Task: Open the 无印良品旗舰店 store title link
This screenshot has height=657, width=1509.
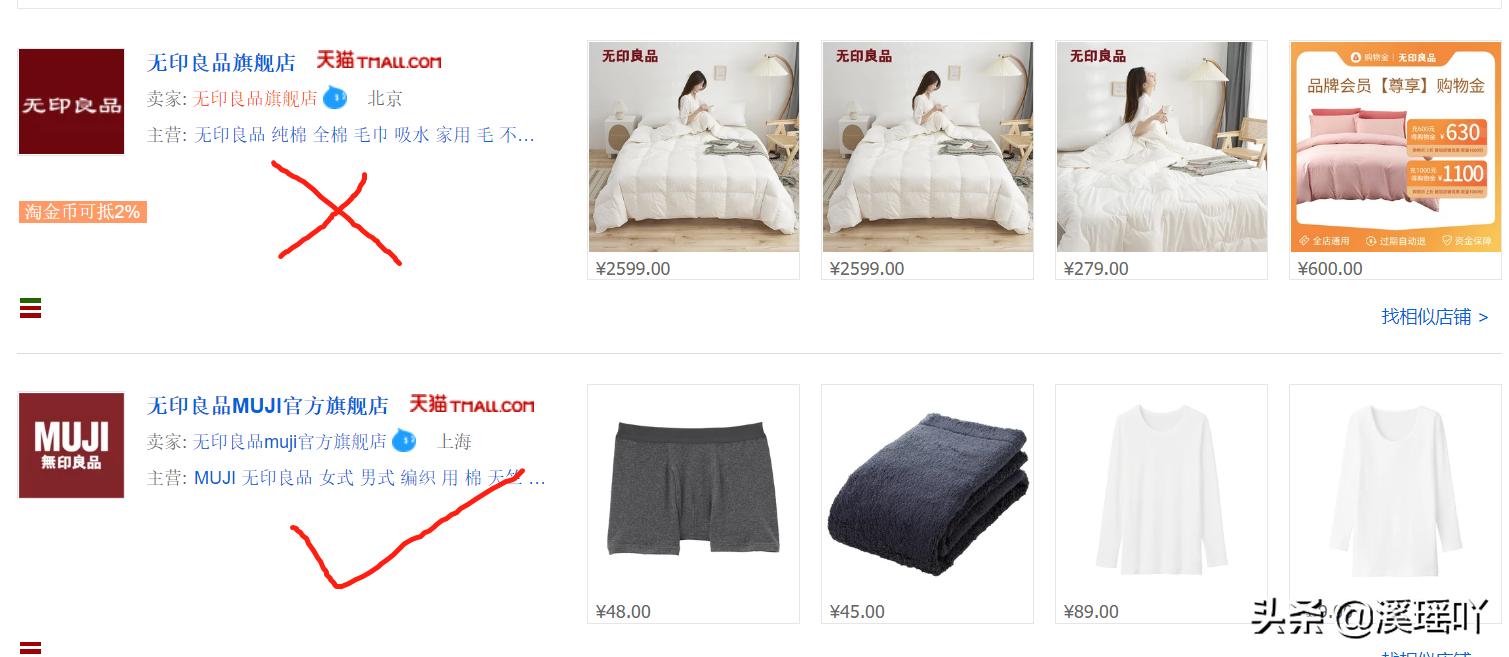Action: click(221, 62)
